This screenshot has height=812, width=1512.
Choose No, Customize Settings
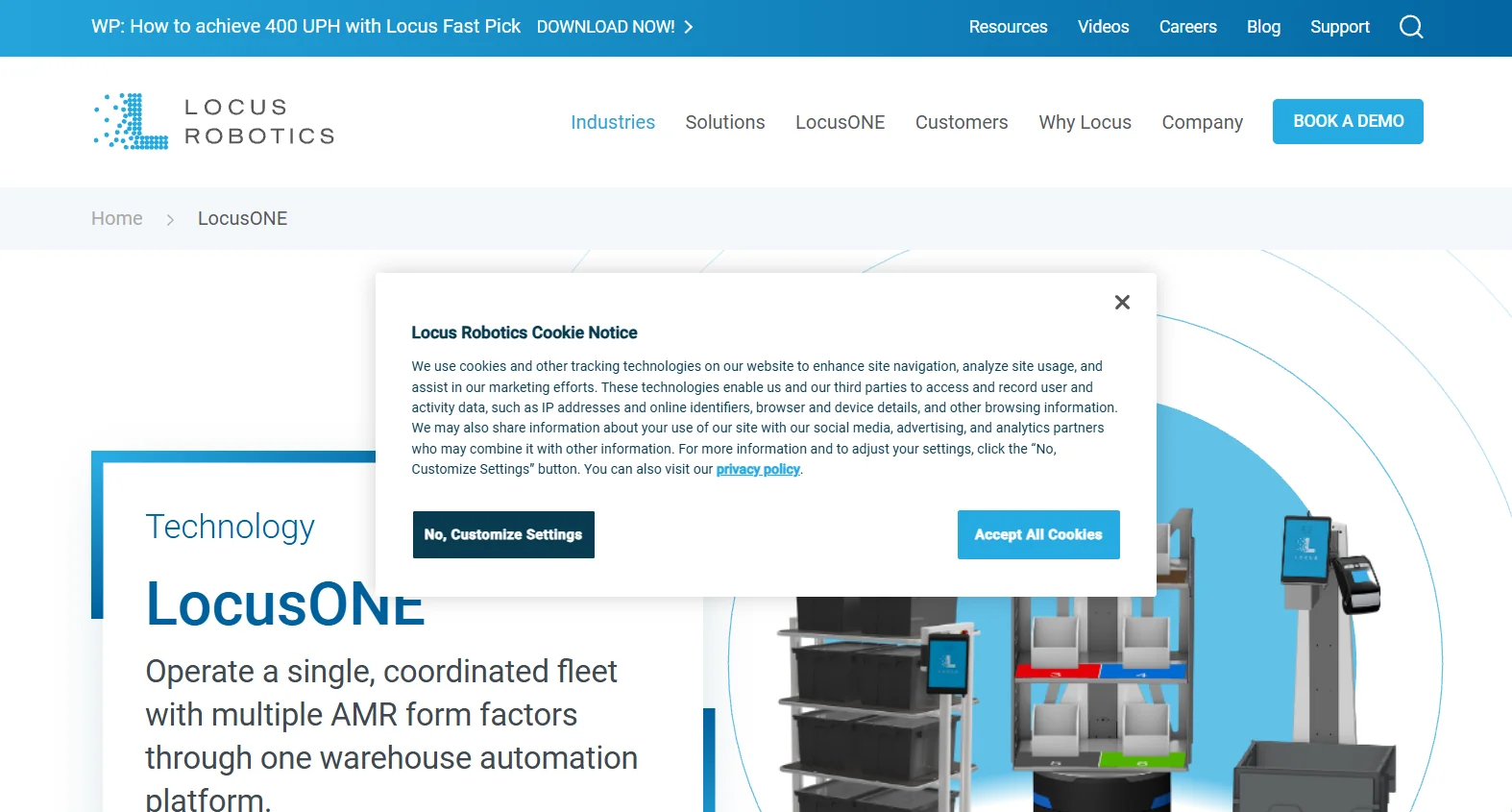(503, 534)
